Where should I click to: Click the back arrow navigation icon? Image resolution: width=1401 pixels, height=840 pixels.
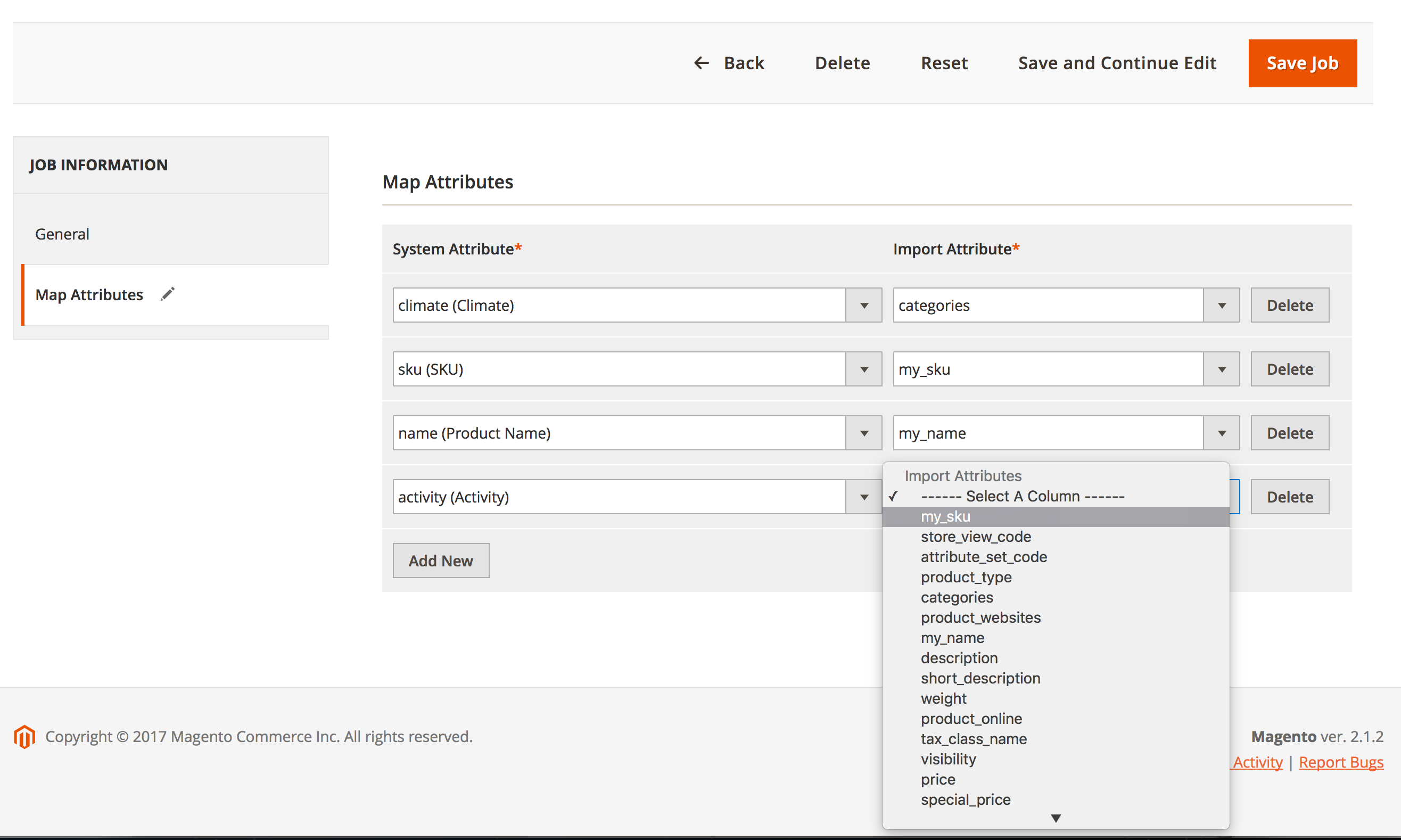tap(700, 63)
